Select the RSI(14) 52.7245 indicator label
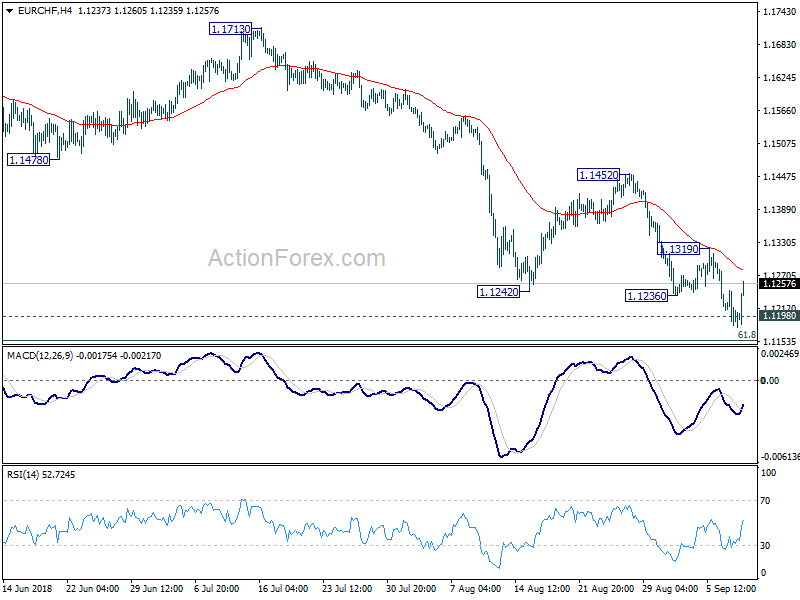This screenshot has height=600, width=800. [x=41, y=474]
